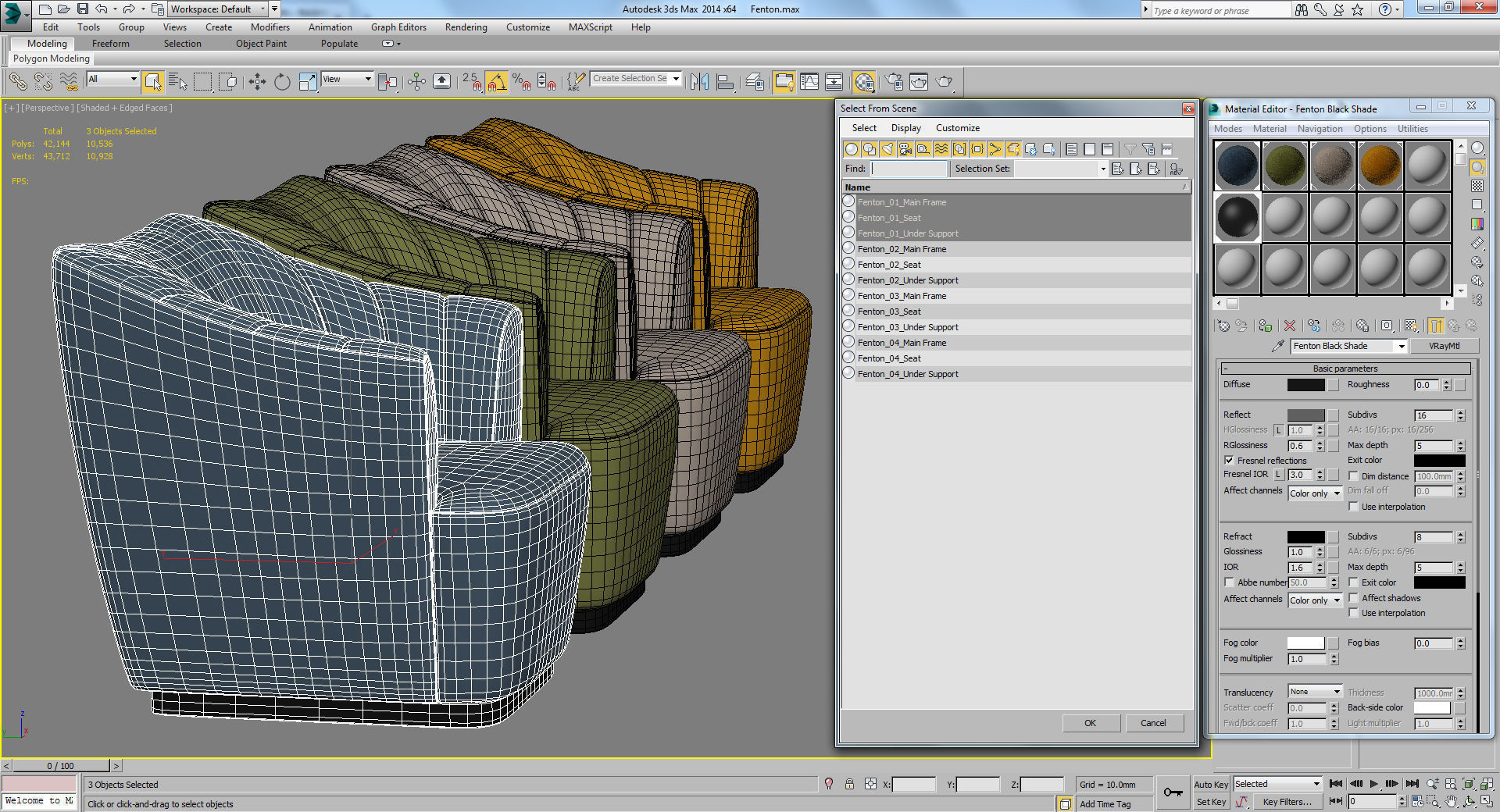Click Get Material icon in Material Editor
1500x812 pixels.
tap(1223, 326)
